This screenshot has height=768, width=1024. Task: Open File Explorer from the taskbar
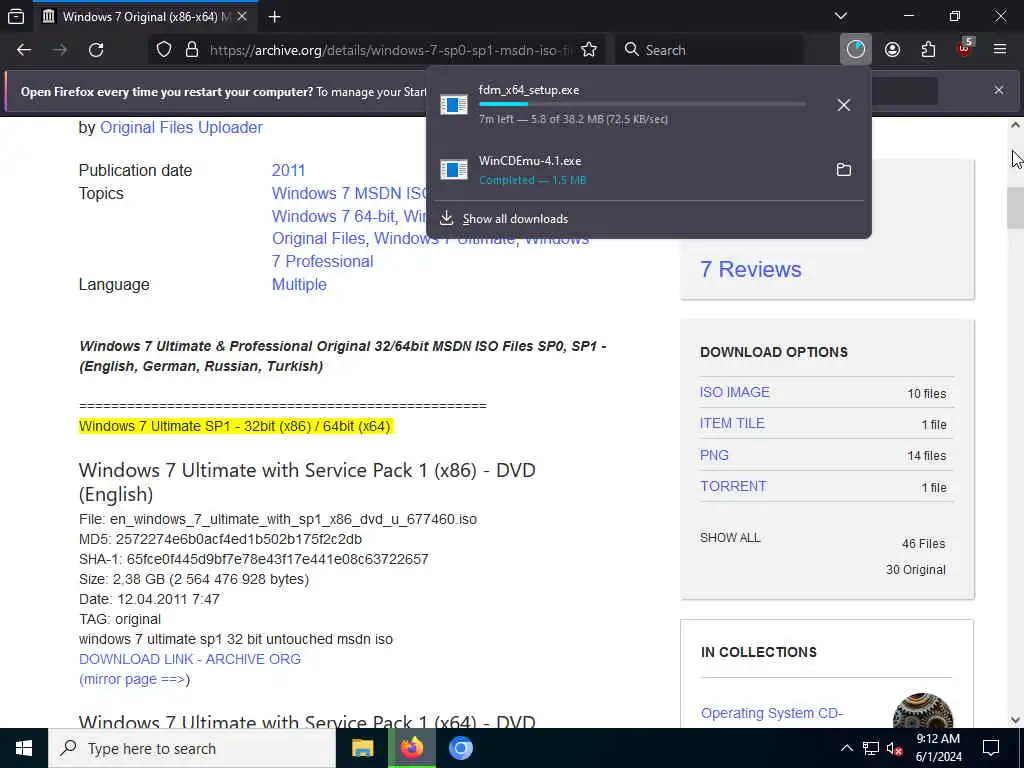pos(362,748)
